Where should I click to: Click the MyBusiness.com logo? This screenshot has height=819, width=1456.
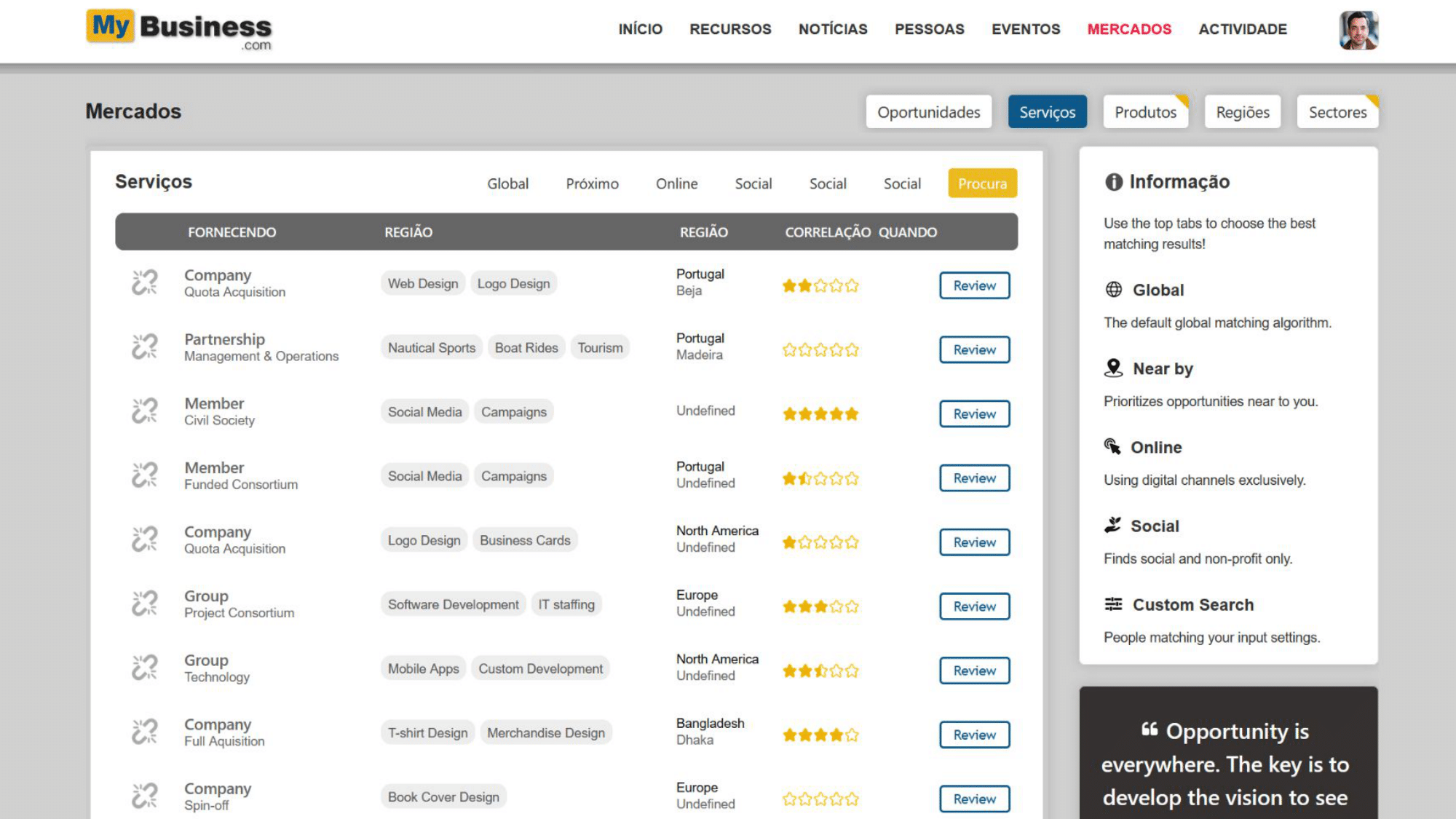(x=179, y=29)
